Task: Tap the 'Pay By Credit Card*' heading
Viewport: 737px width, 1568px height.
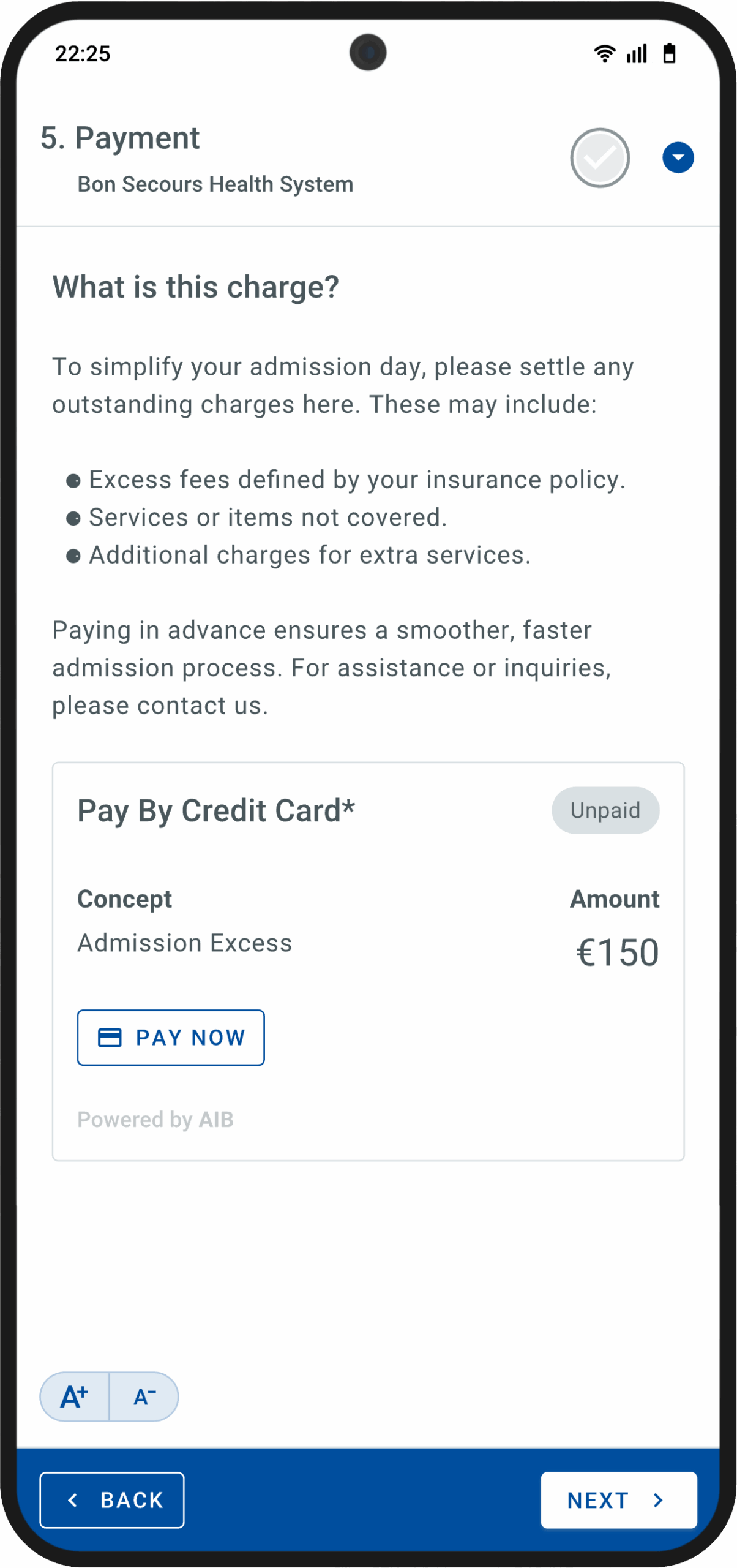Action: pos(216,811)
